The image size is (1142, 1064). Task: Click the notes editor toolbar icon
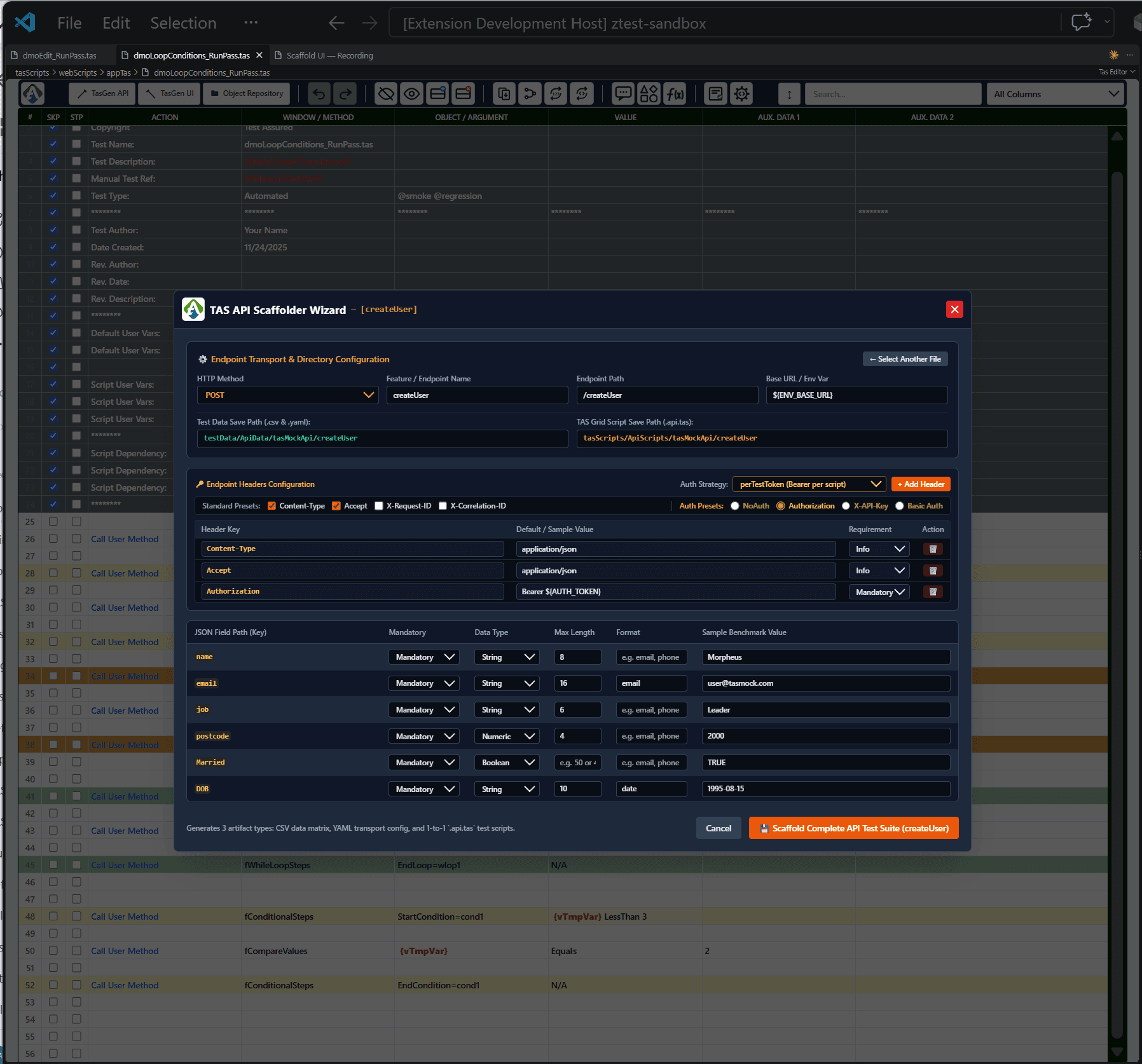(716, 94)
